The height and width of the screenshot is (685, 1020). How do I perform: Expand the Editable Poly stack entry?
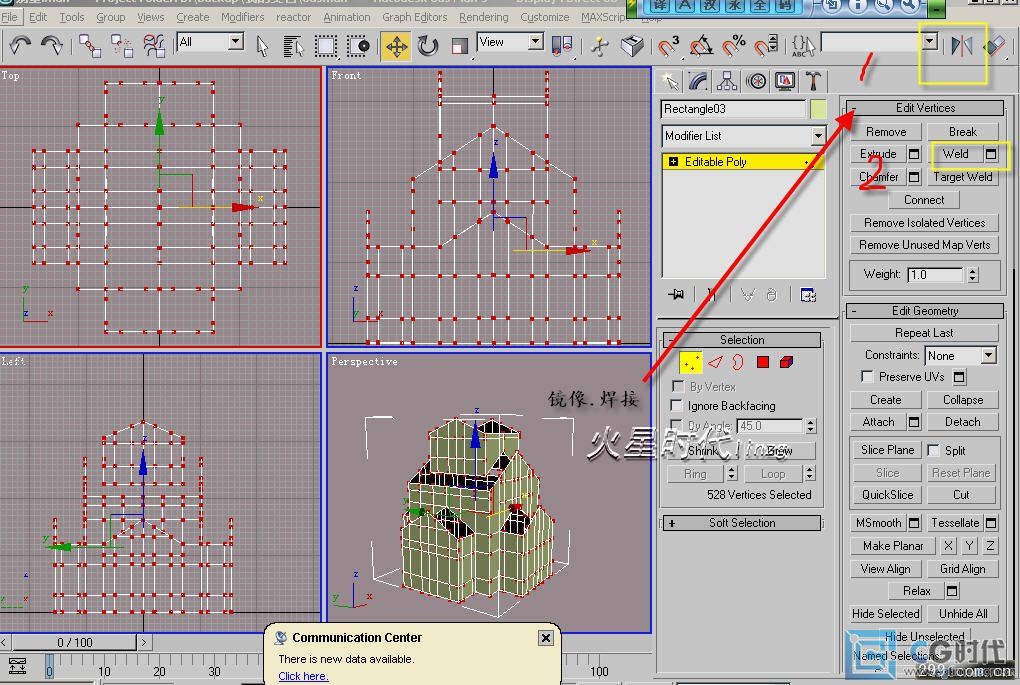673,161
